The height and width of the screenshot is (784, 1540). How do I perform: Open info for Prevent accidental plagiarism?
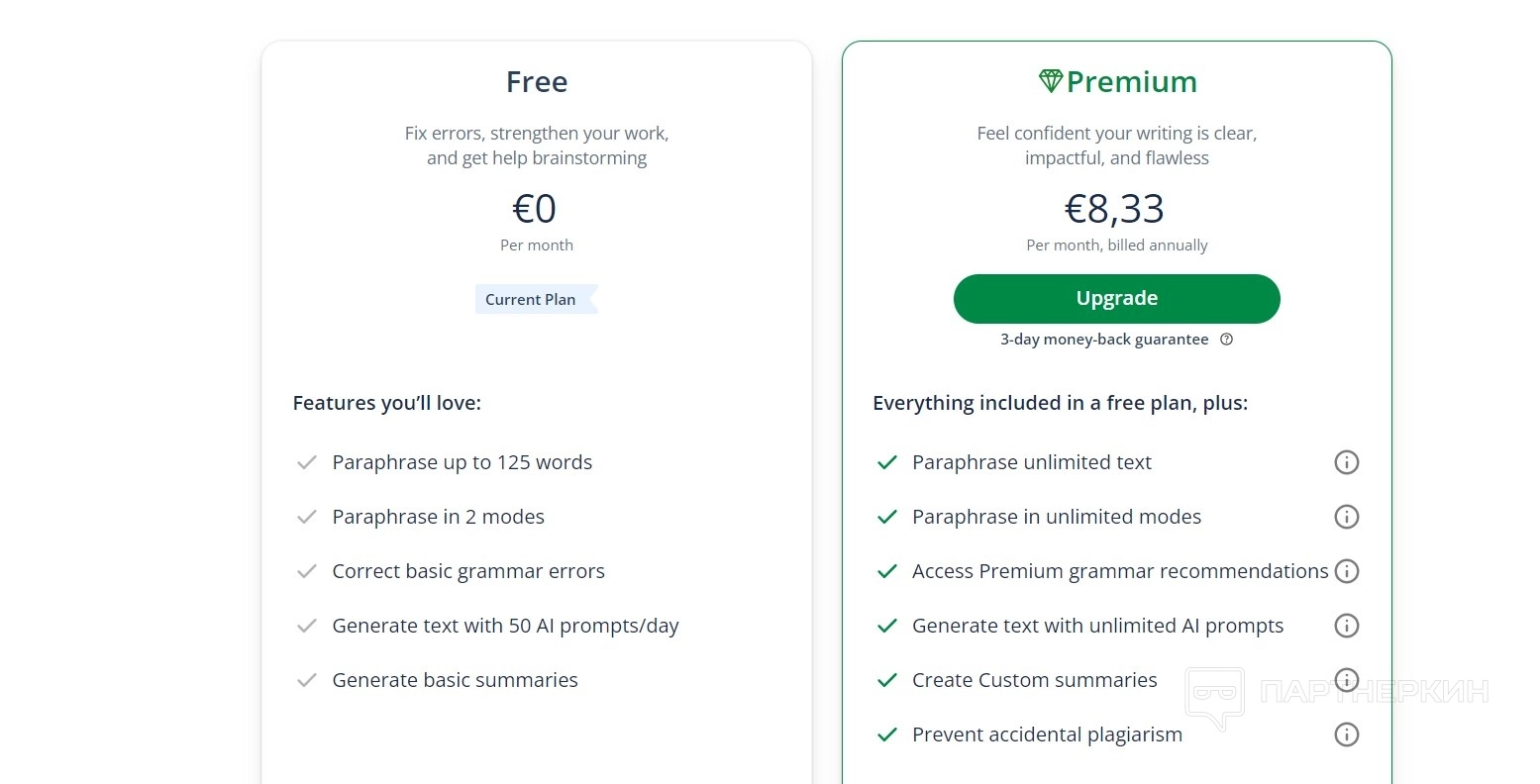coord(1346,735)
